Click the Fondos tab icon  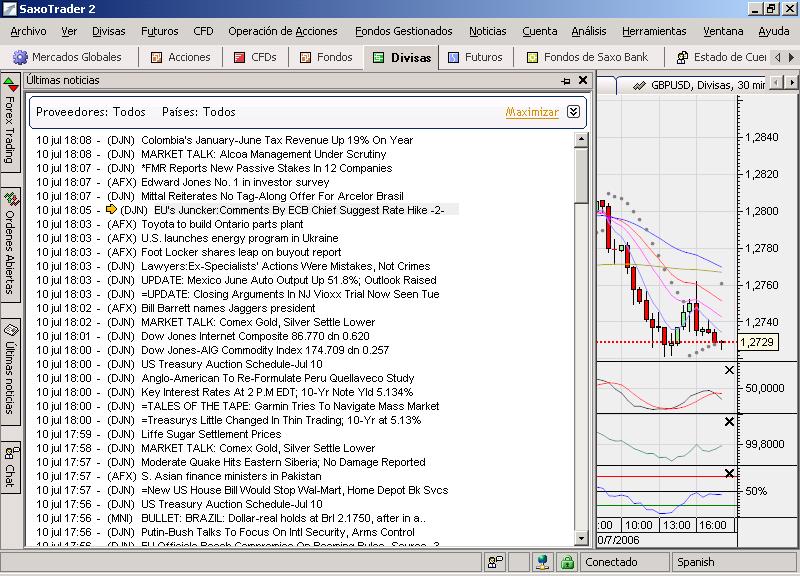pyautogui.click(x=305, y=57)
